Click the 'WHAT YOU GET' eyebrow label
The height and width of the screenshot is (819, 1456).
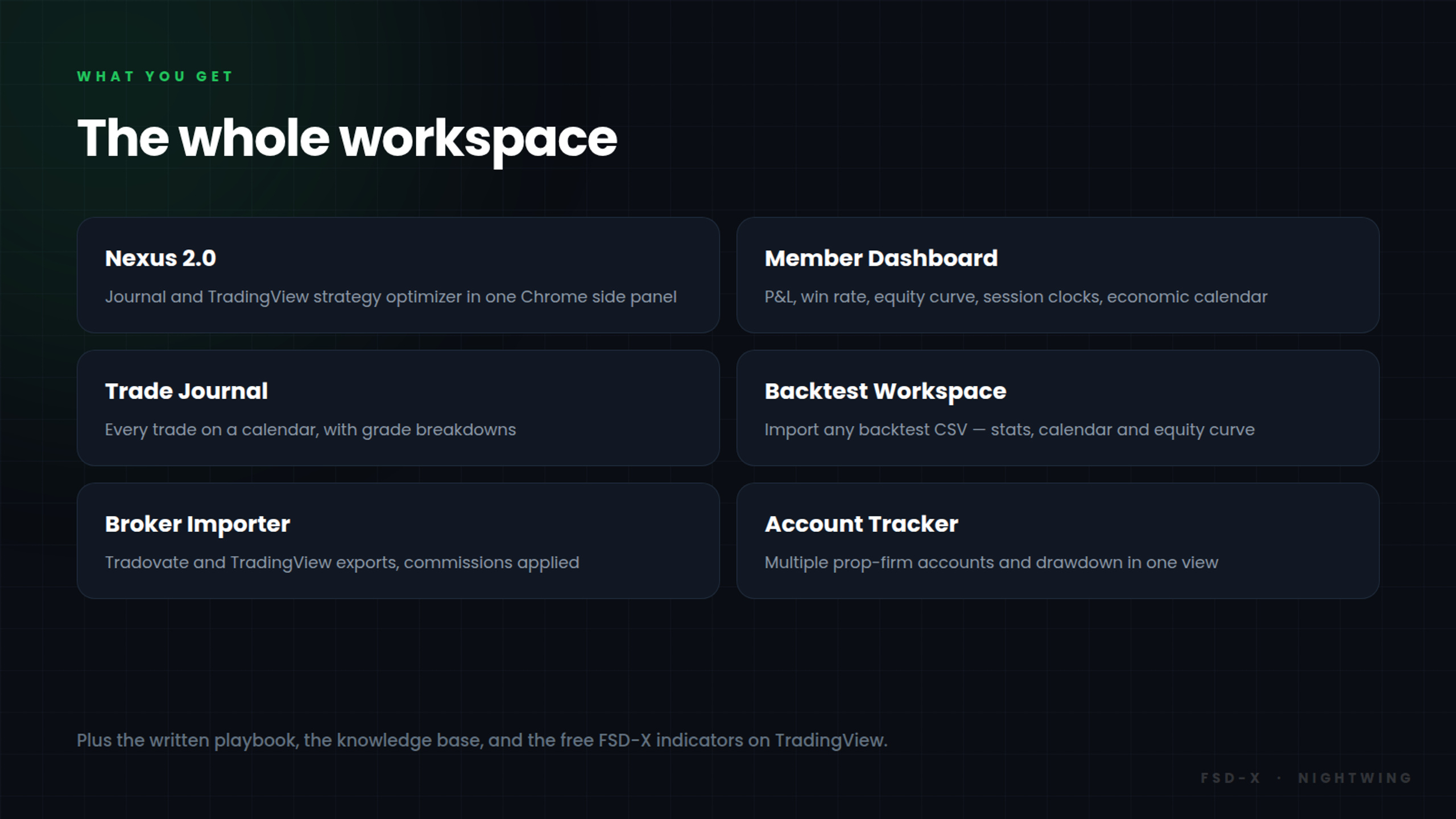155,76
